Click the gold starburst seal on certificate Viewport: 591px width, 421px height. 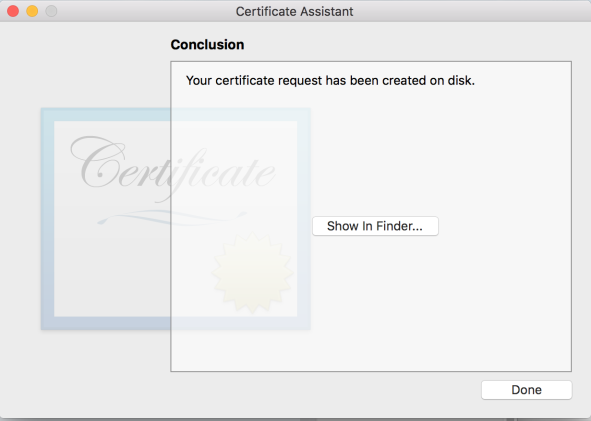pos(252,273)
